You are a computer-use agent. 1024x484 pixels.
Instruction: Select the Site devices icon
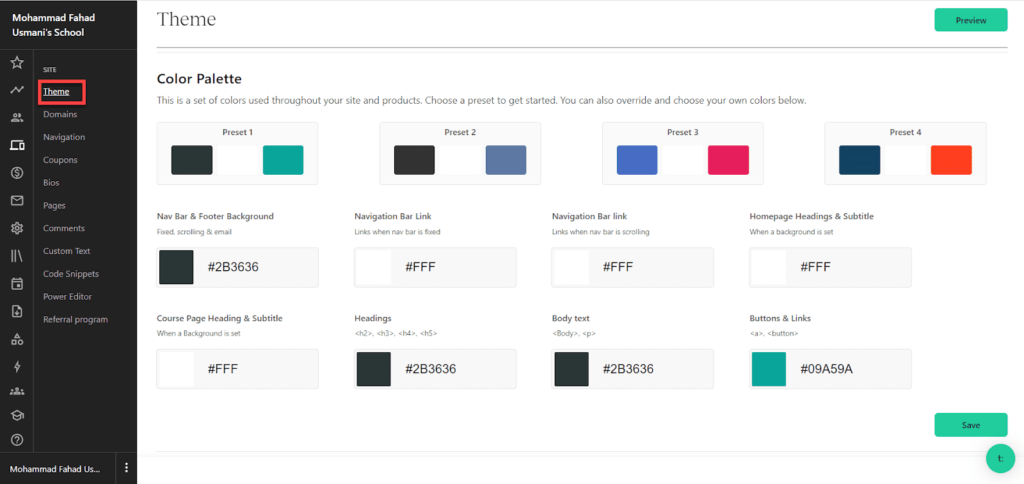[x=17, y=146]
